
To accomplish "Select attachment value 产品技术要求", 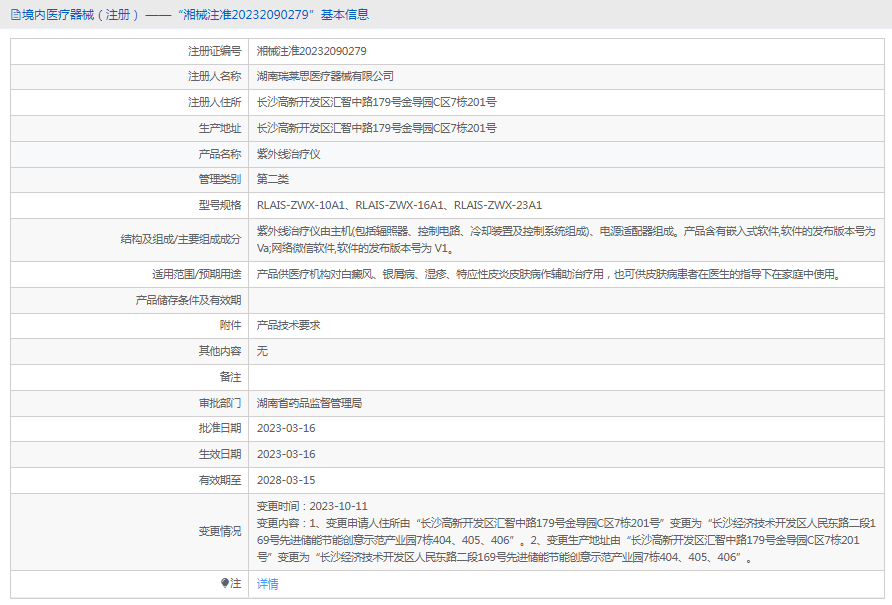I will coord(288,326).
